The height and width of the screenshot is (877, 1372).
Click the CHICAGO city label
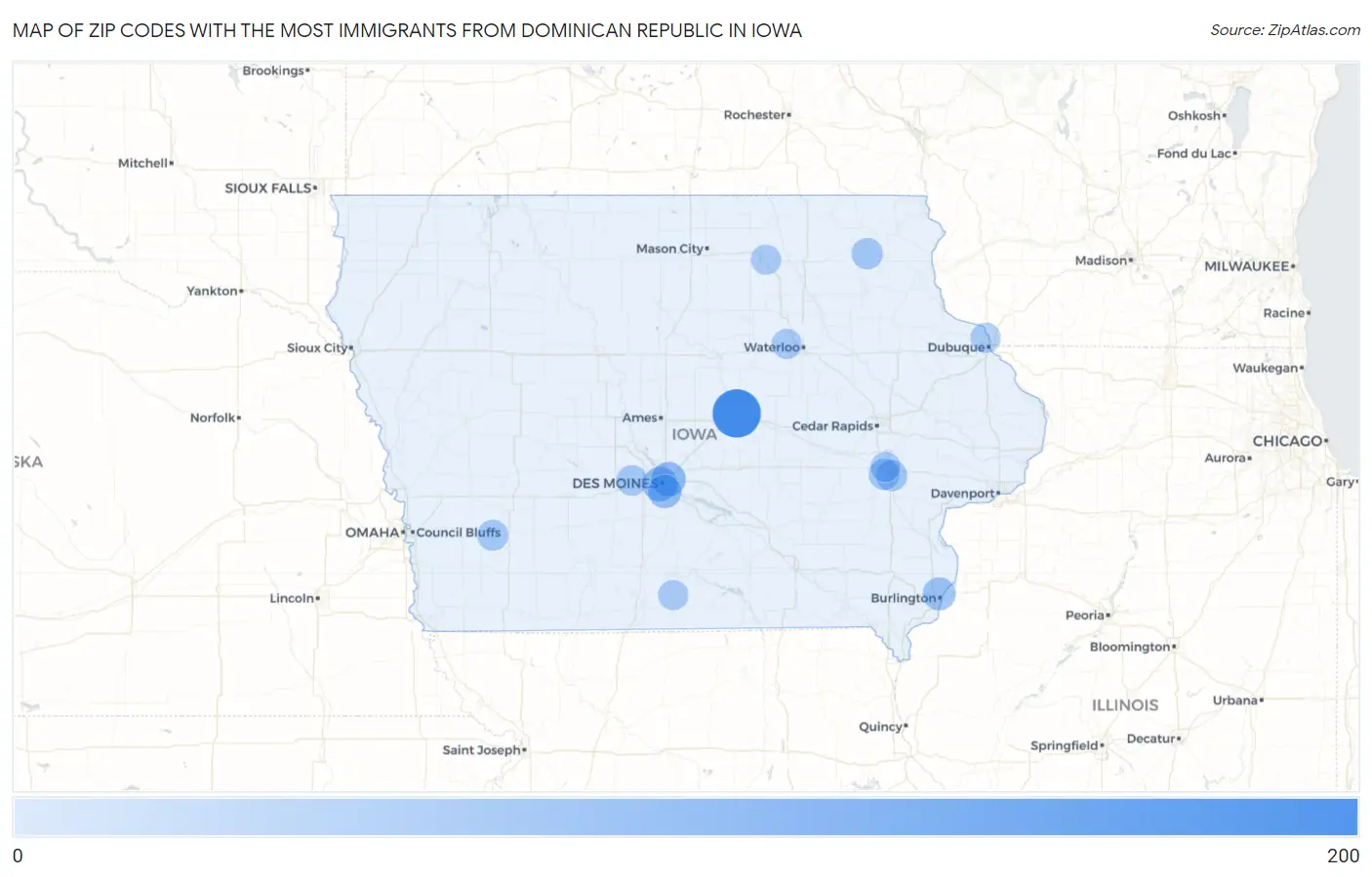[1290, 442]
